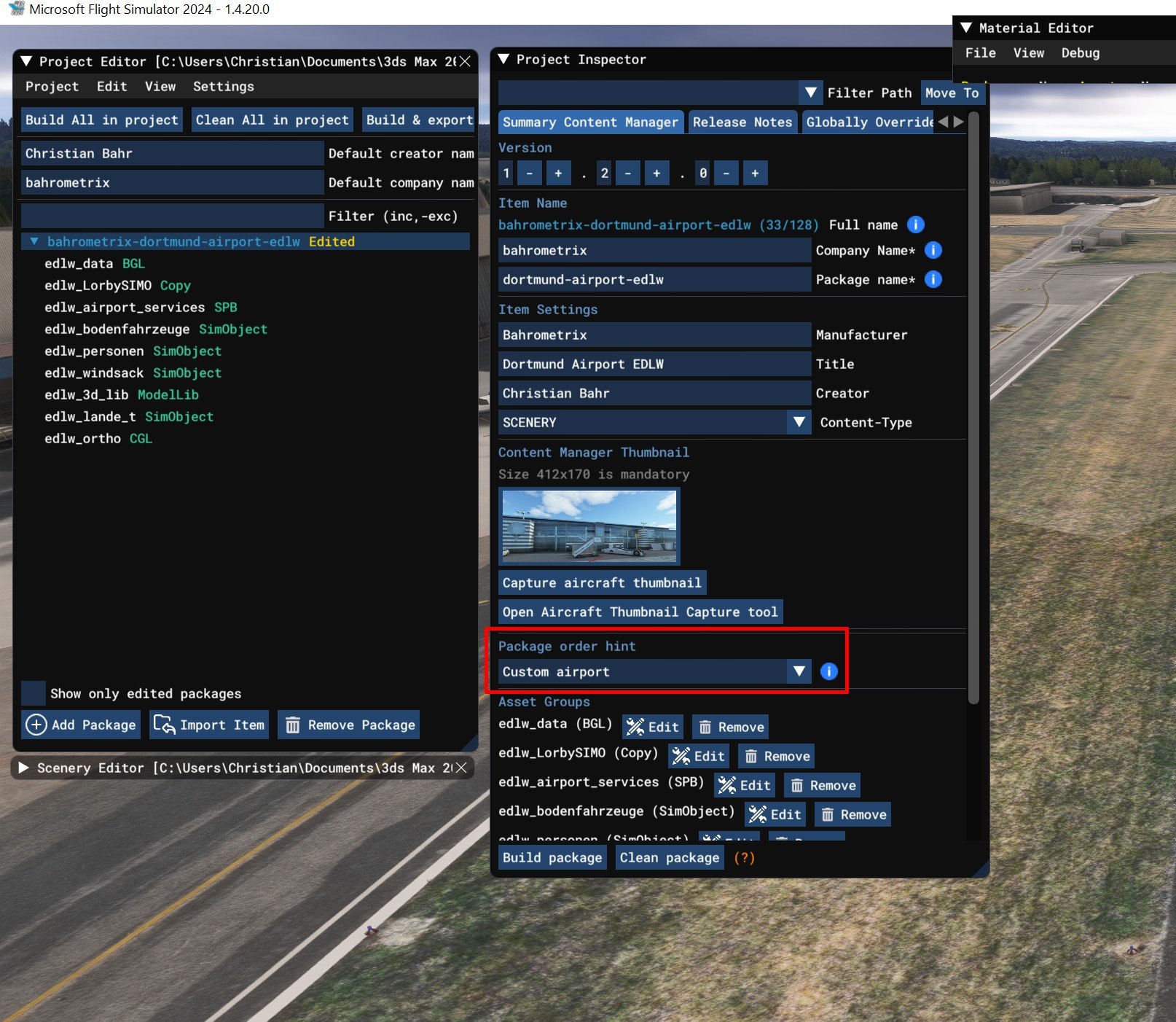Collapse the bahrometrix-dortmund-airport-edlw tree node
This screenshot has height=1022, width=1176.
pyautogui.click(x=34, y=241)
